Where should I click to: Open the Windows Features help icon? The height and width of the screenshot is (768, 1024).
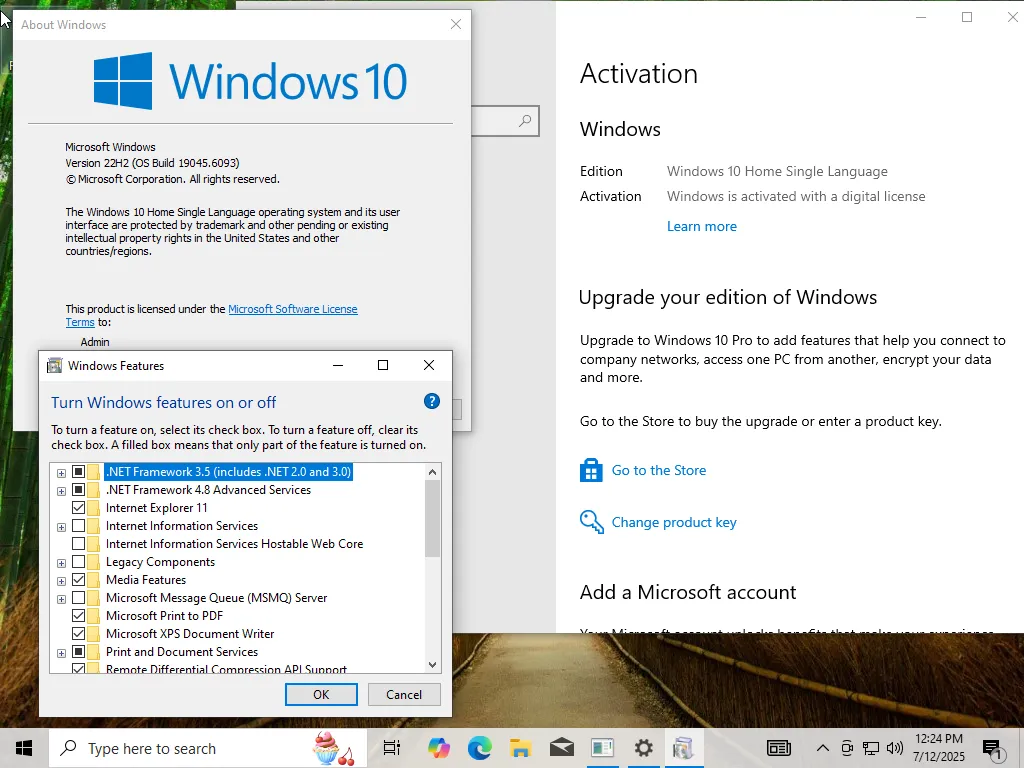pyautogui.click(x=432, y=401)
